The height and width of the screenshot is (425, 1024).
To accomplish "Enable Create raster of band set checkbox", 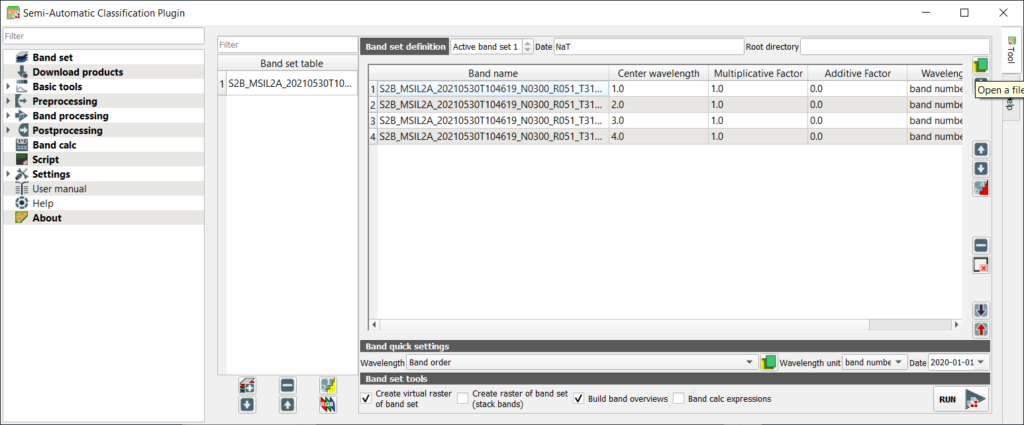I will (463, 399).
